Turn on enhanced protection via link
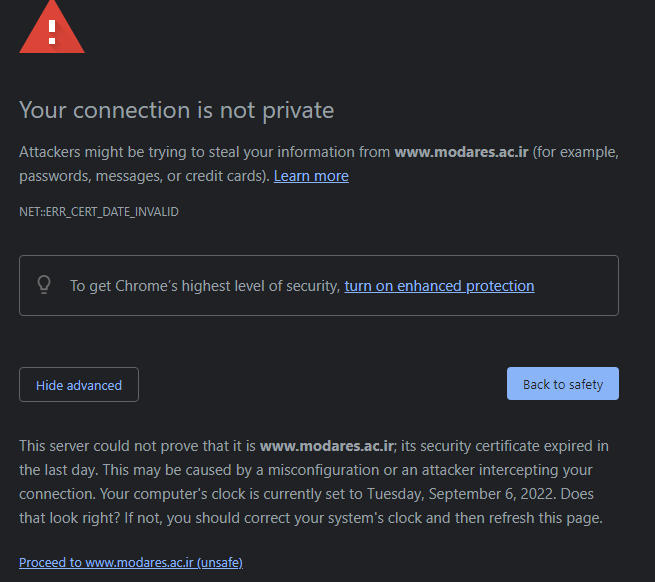 [439, 286]
